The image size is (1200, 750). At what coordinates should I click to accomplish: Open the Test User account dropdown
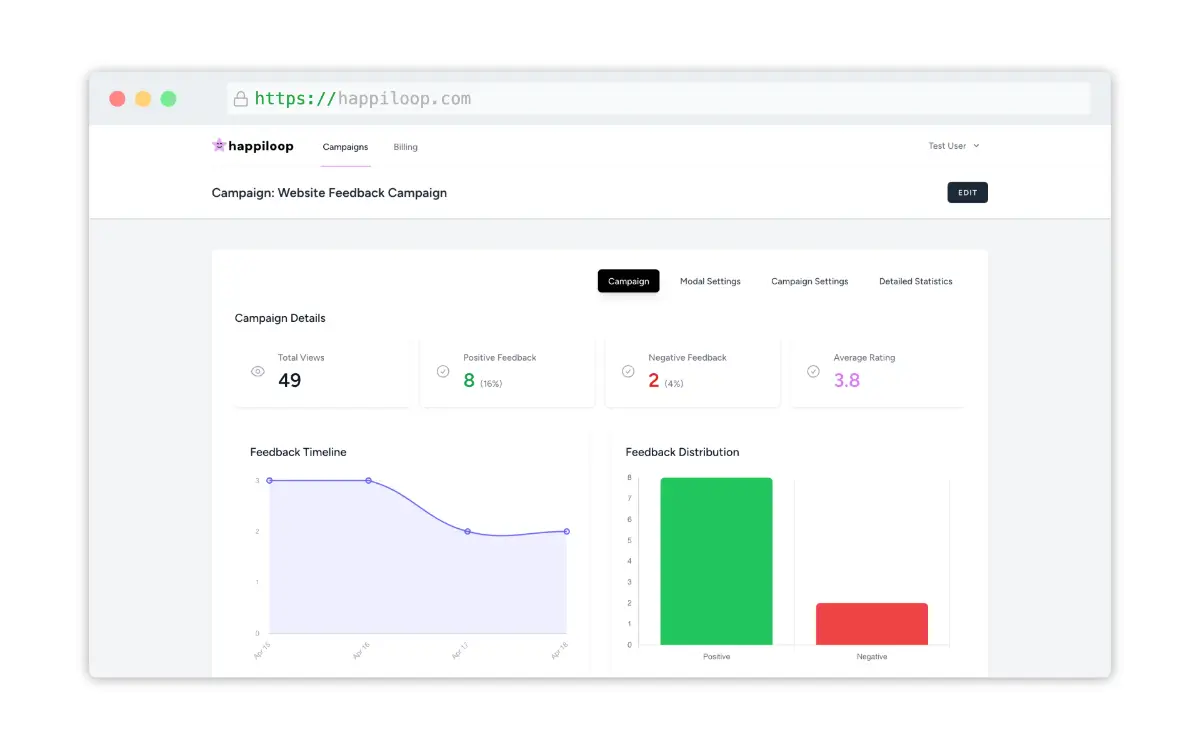pyautogui.click(x=953, y=146)
